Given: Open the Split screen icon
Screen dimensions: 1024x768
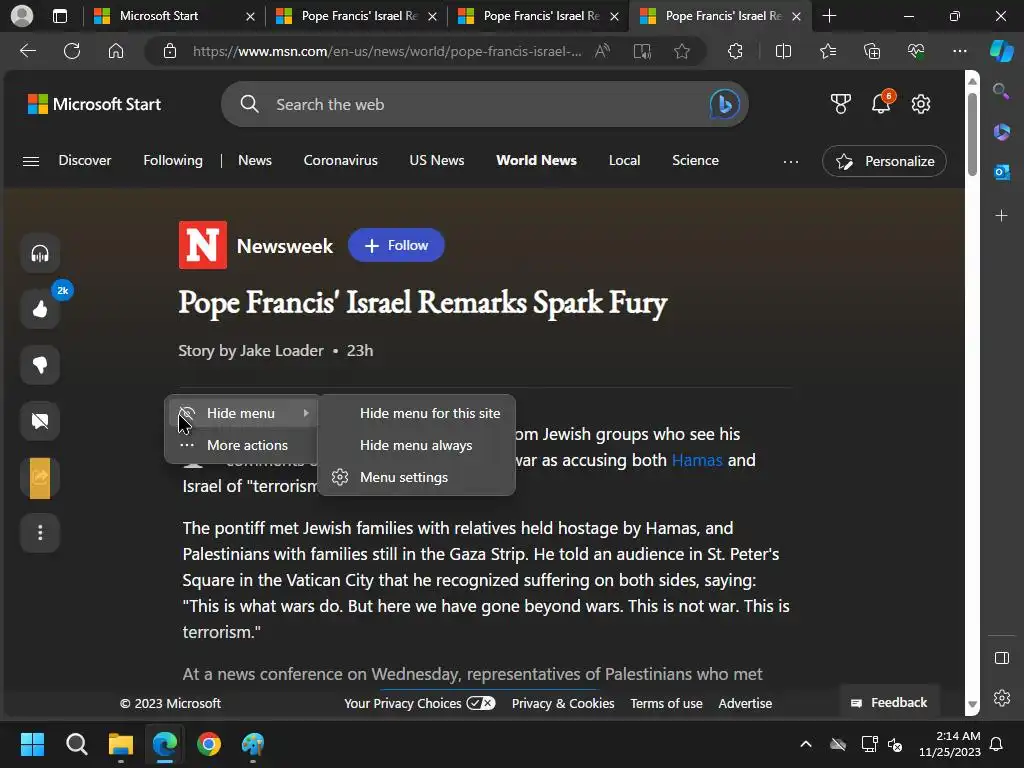Looking at the screenshot, I should pos(783,51).
